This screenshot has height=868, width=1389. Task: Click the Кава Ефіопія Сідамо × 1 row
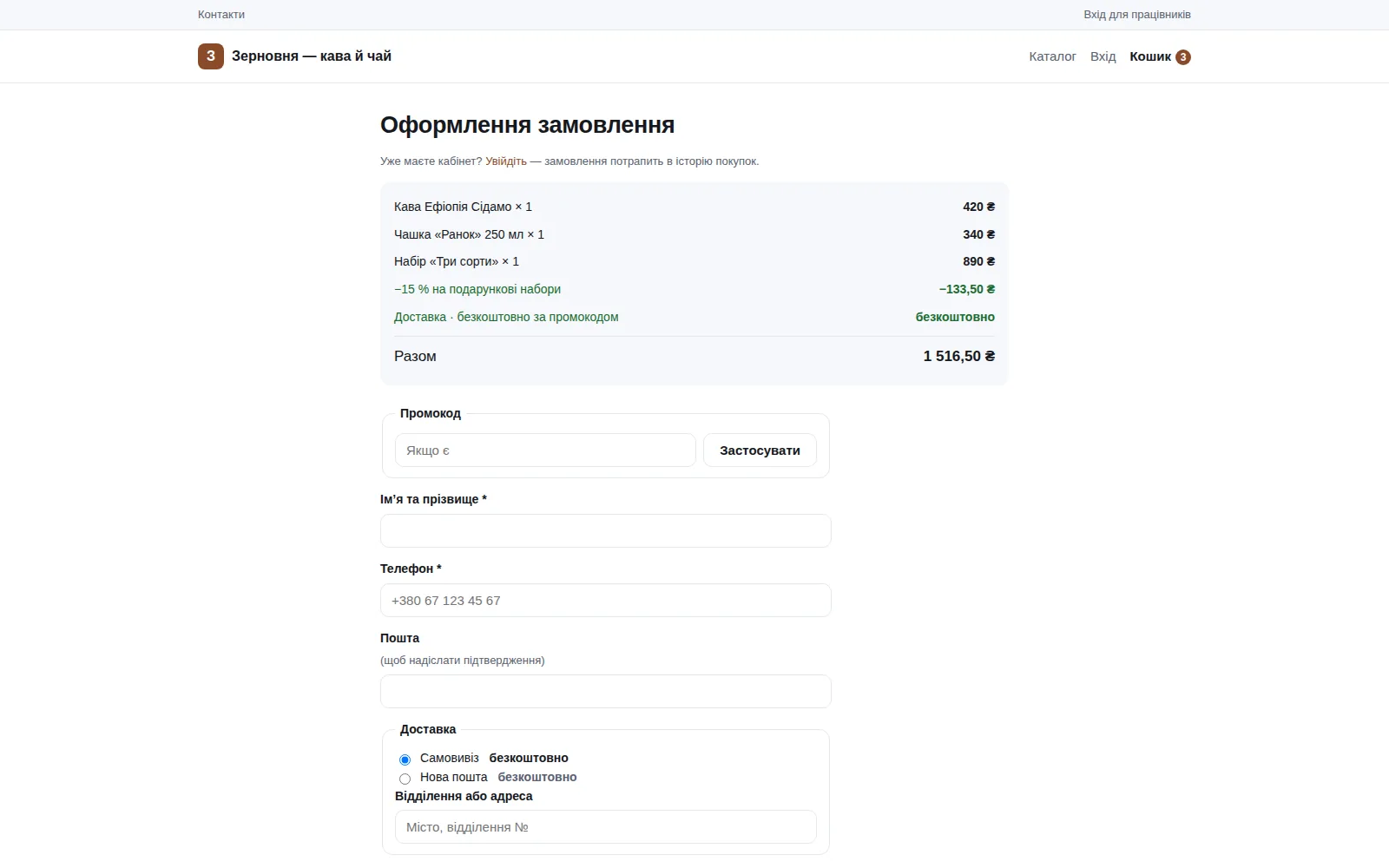694,207
